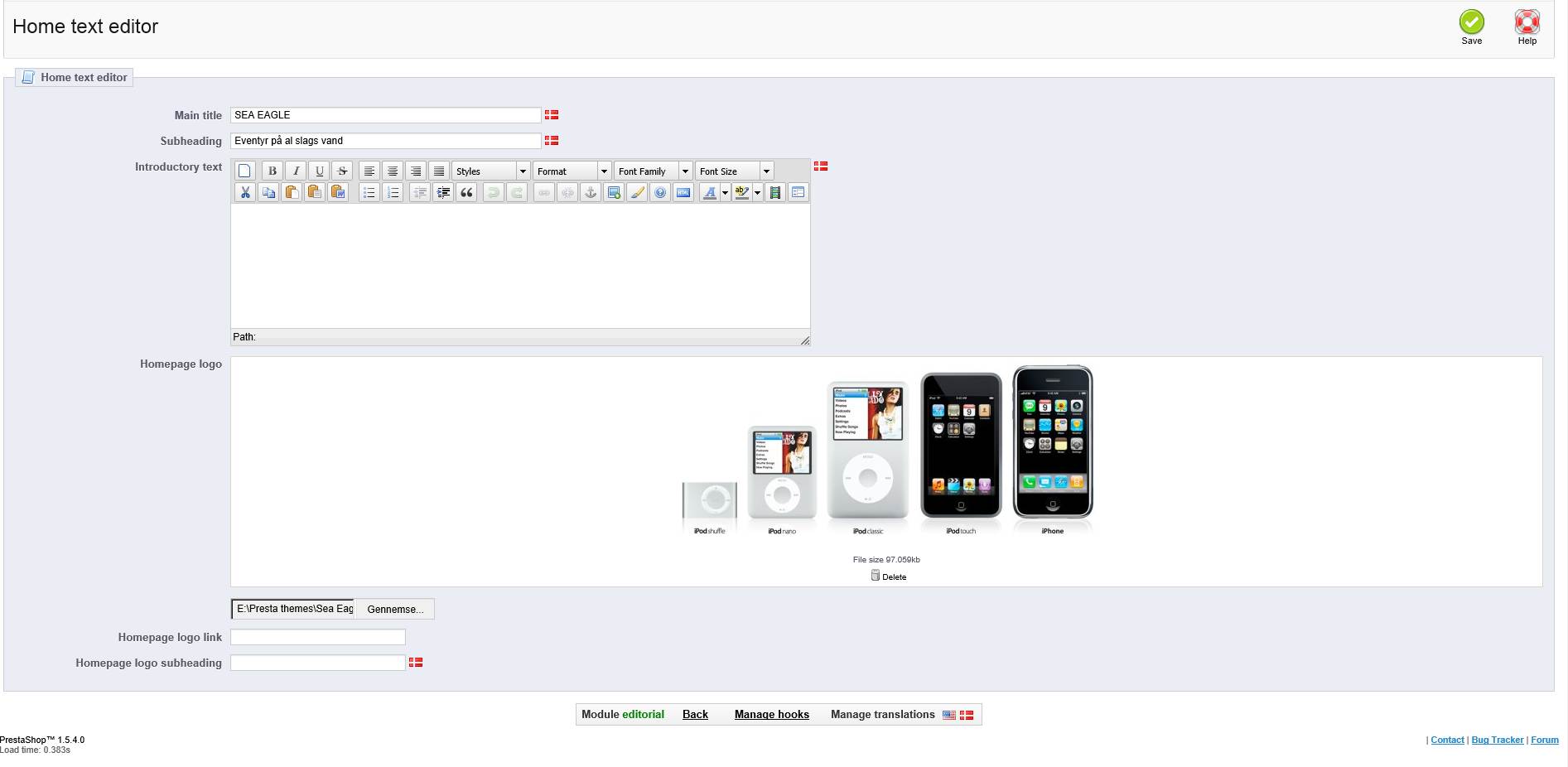The image size is (1568, 767).
Task: Delete the homepage logo image
Action: pyautogui.click(x=888, y=576)
